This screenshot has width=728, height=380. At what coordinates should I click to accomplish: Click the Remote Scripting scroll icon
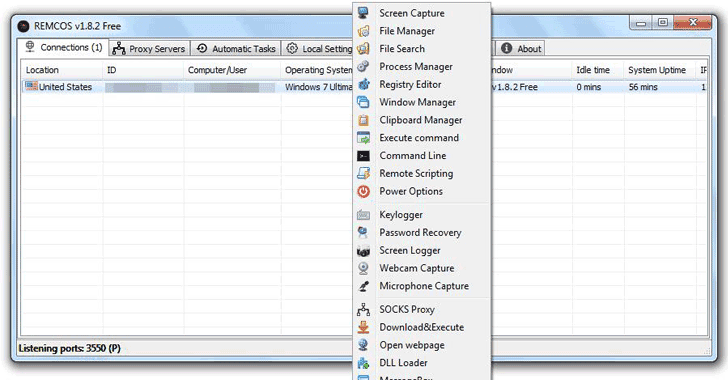[x=363, y=173]
